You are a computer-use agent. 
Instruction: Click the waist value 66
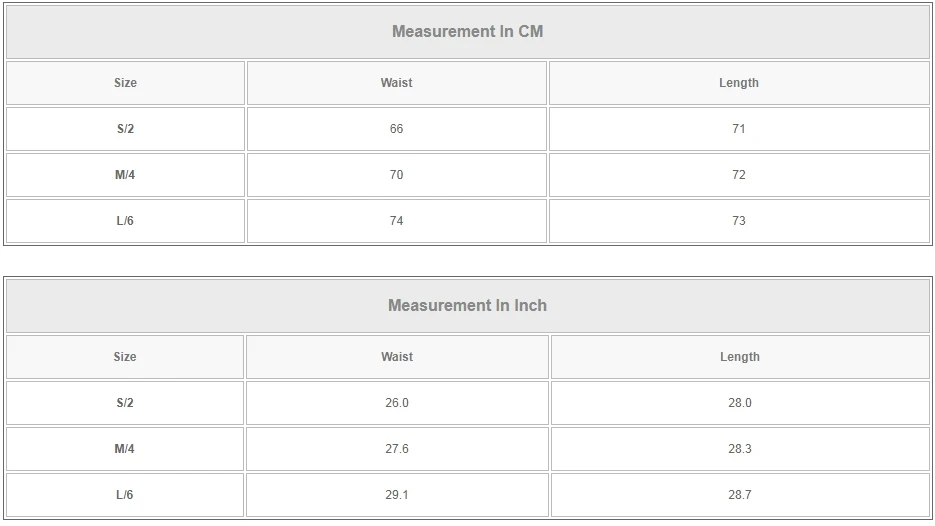pos(396,129)
